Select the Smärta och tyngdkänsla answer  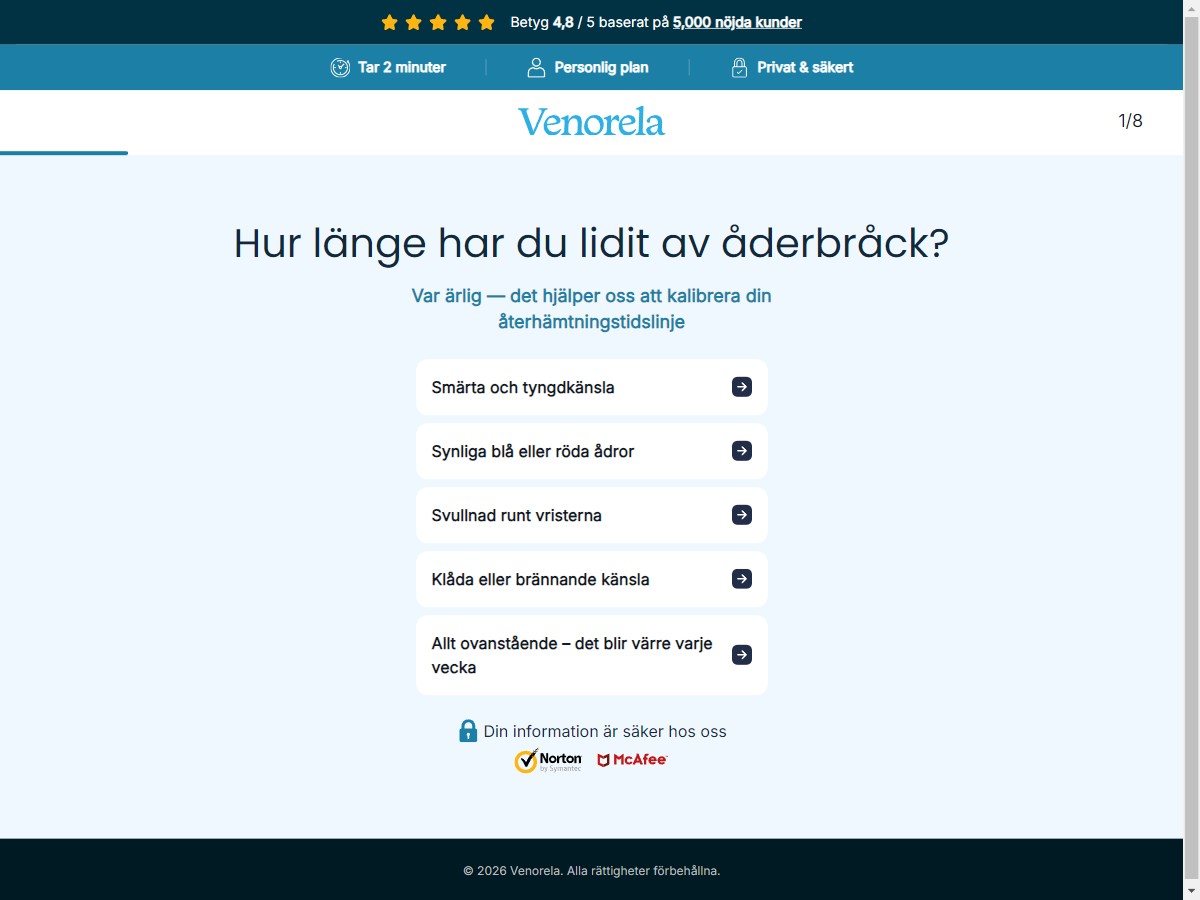(592, 387)
